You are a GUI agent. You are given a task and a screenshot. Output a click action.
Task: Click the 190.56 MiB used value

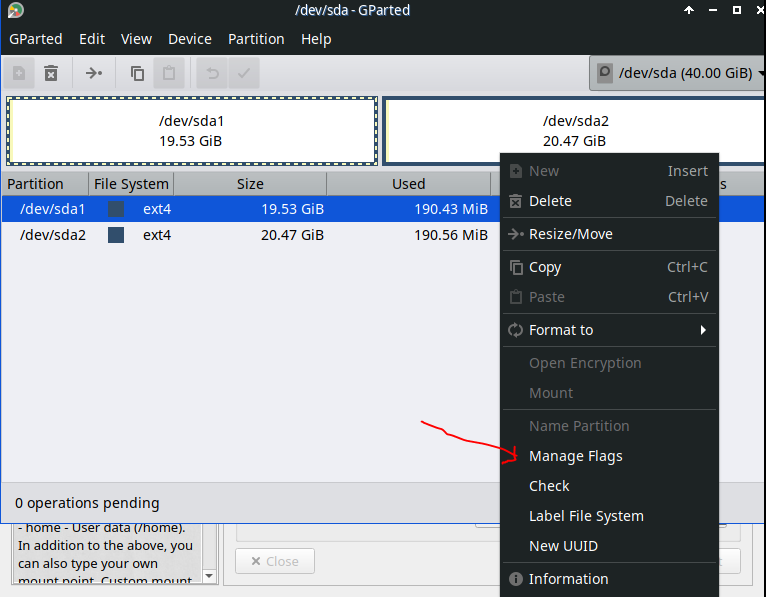click(451, 235)
